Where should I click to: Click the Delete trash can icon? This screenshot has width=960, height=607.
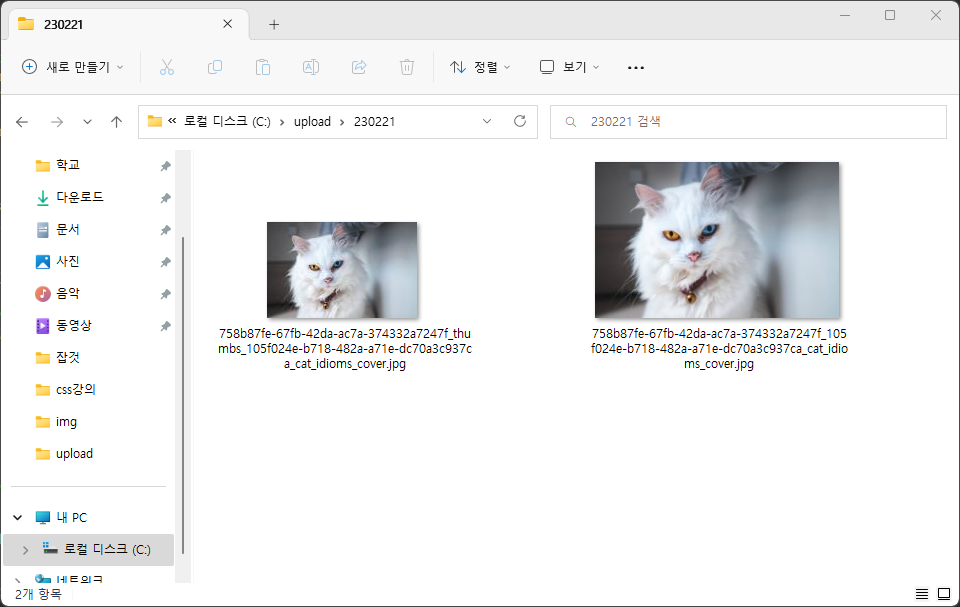click(407, 67)
